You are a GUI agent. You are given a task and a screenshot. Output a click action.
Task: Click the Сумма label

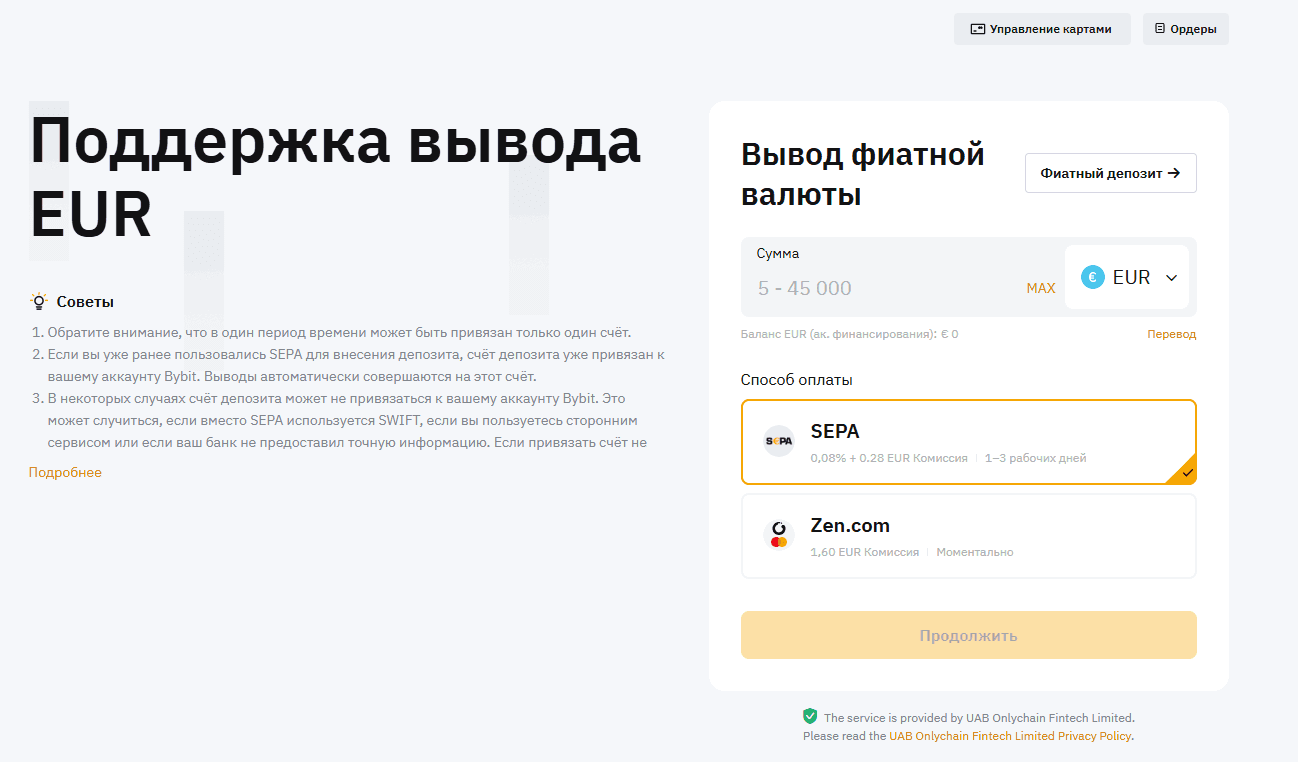[778, 254]
